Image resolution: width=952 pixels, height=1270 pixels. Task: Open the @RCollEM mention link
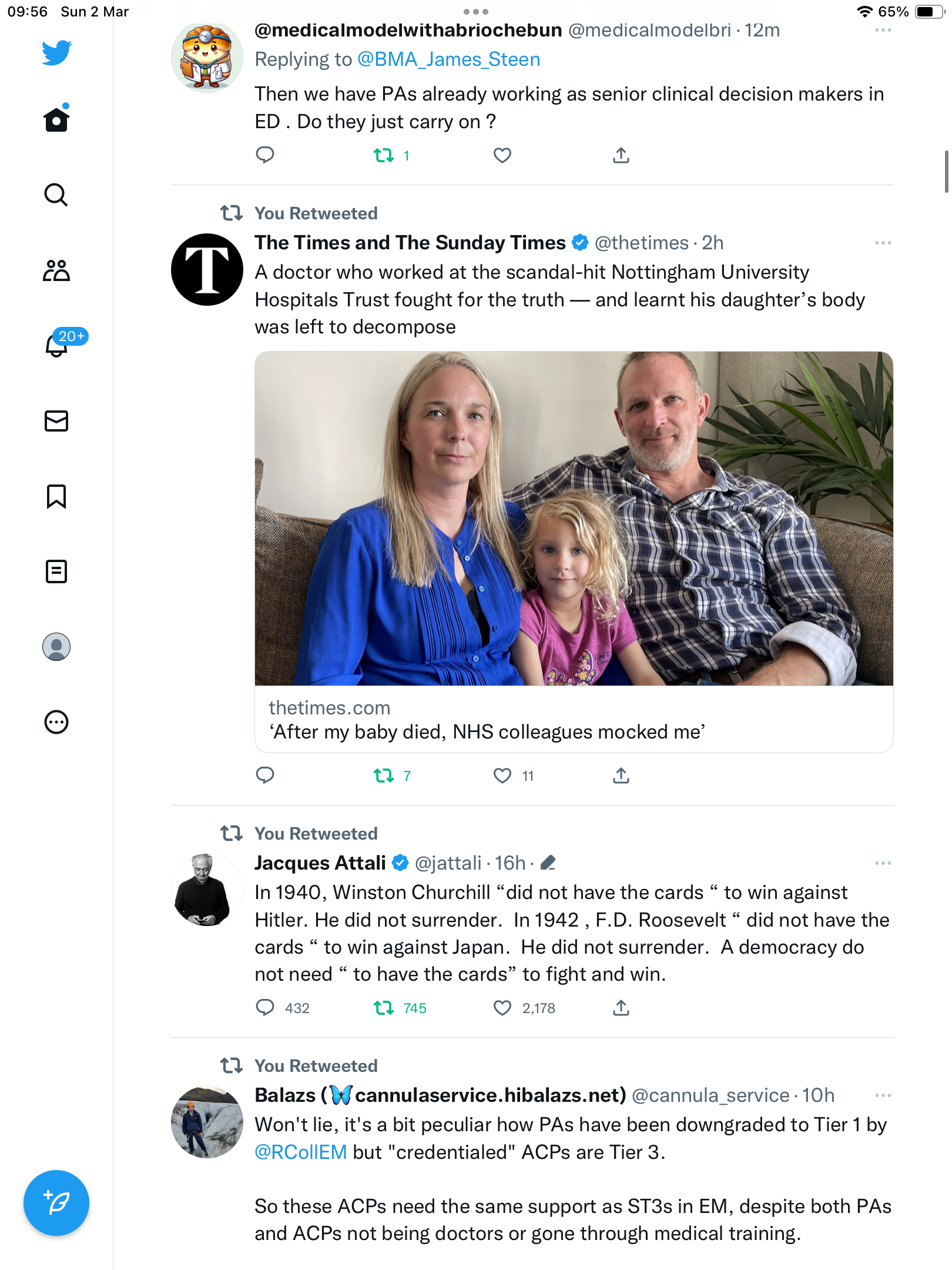point(300,1152)
